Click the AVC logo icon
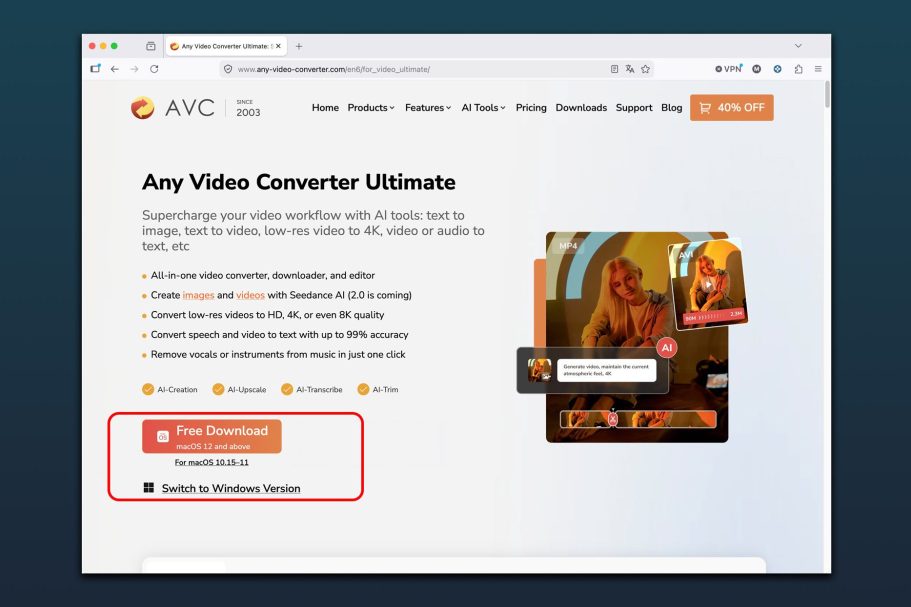 pyautogui.click(x=142, y=107)
